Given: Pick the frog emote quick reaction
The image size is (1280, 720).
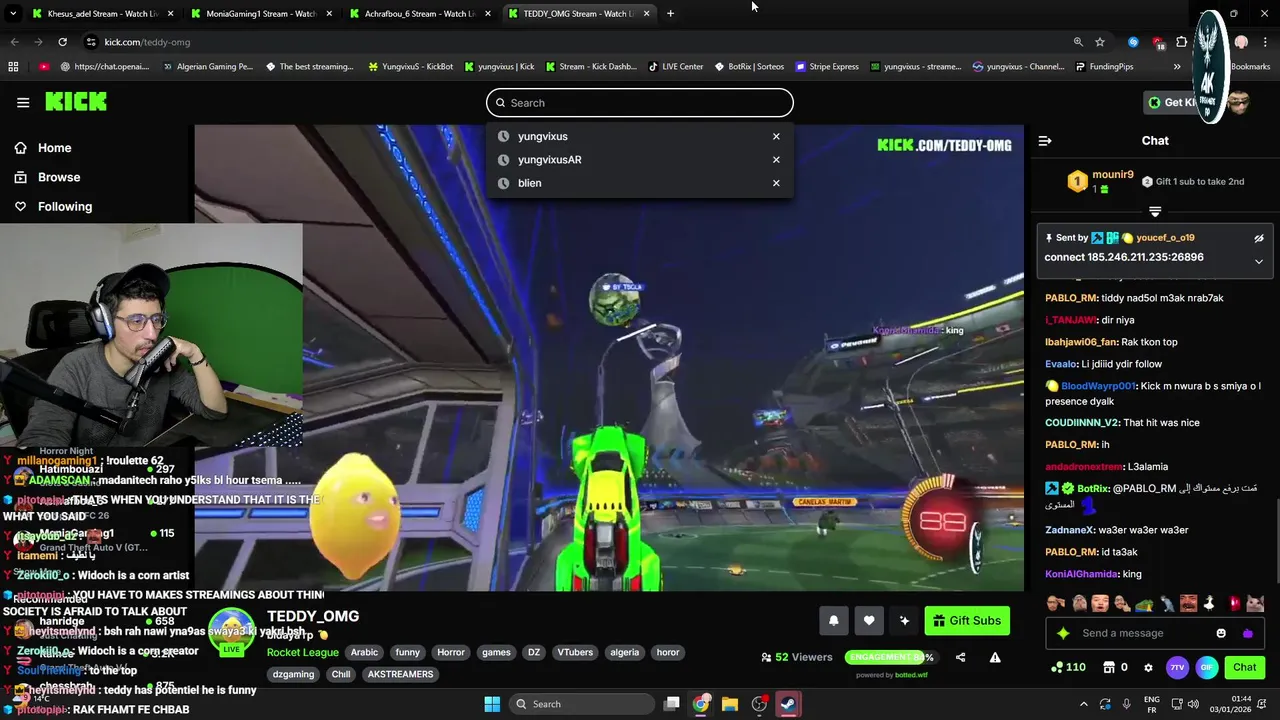Looking at the screenshot, I should [1145, 603].
